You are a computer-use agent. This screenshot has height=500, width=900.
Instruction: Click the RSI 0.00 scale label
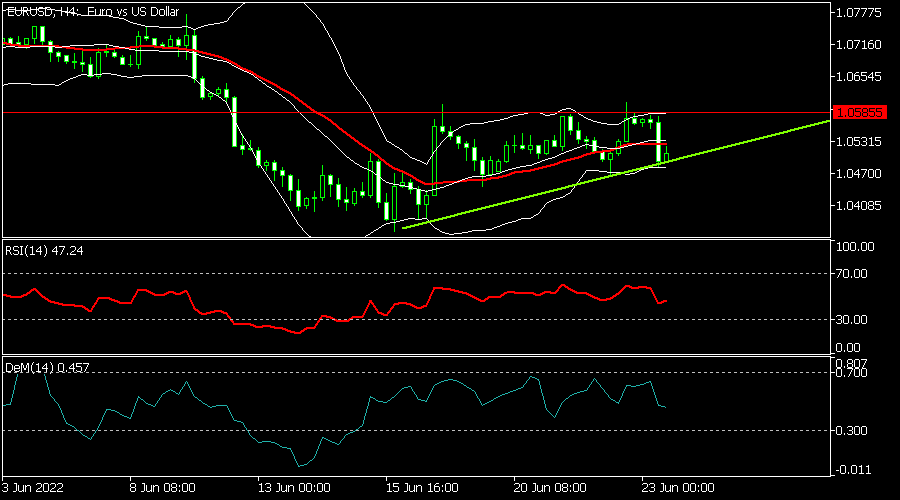pos(848,348)
